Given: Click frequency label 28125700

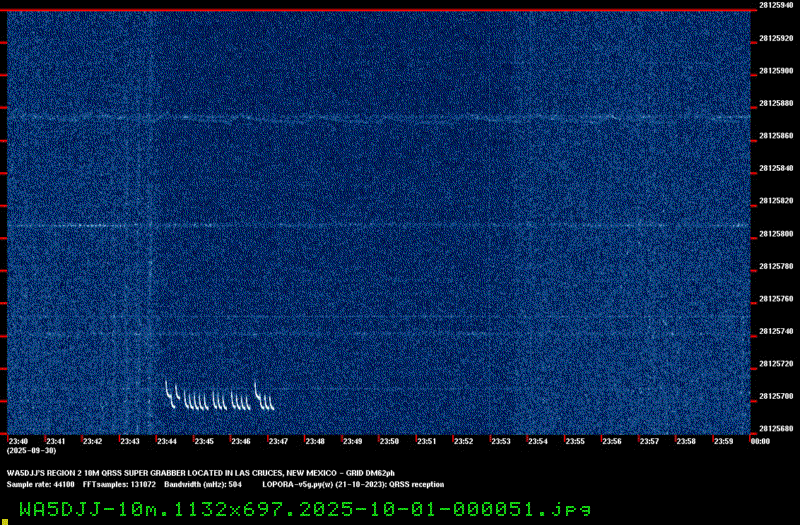Looking at the screenshot, I should click(776, 396).
